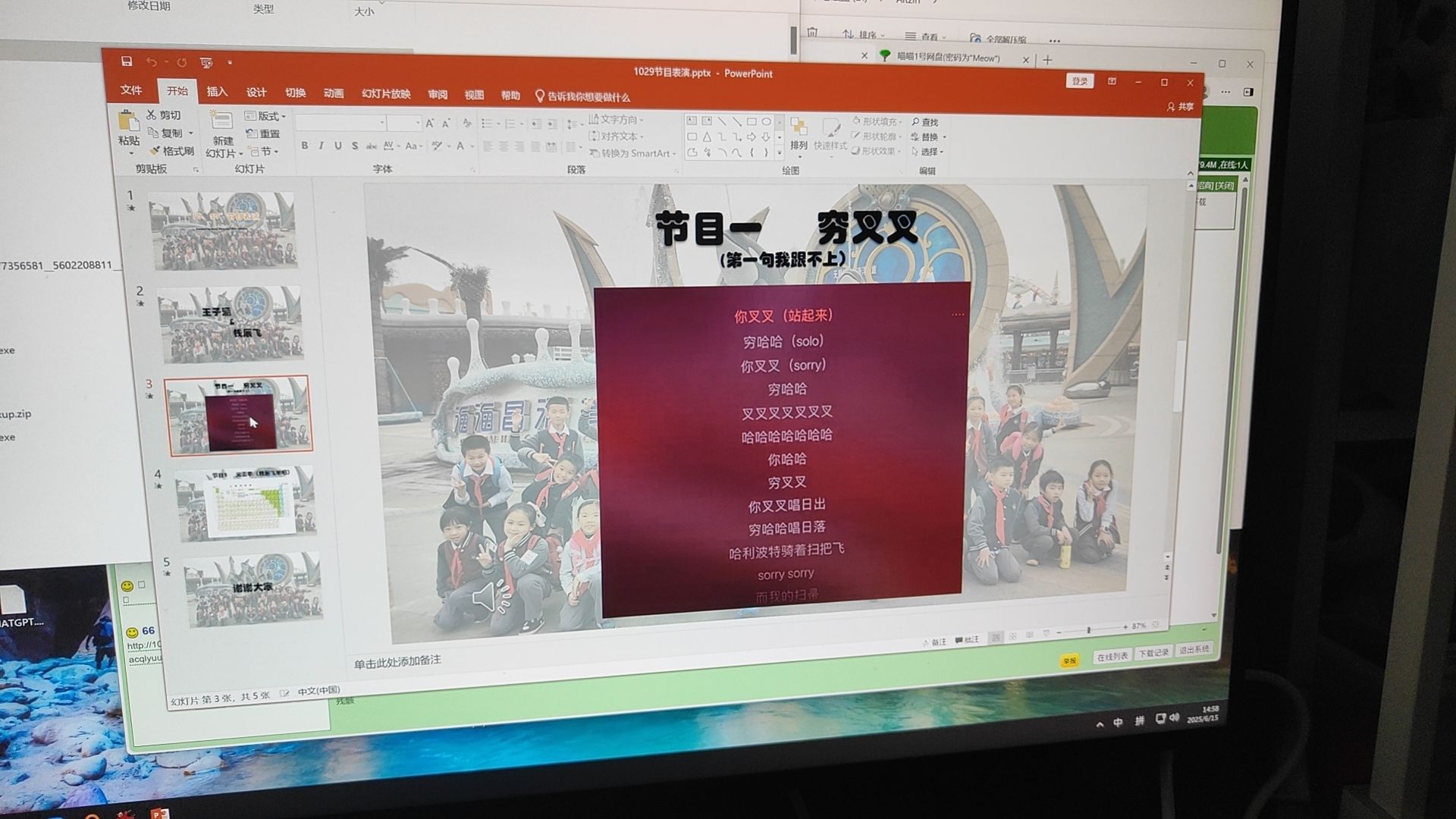Screen dimensions: 1456x819
Task: Click the Share (共享) button
Action: (x=1180, y=107)
